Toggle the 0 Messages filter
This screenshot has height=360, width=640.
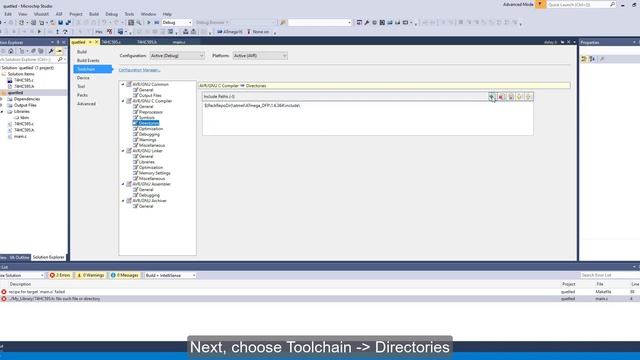[x=124, y=276]
